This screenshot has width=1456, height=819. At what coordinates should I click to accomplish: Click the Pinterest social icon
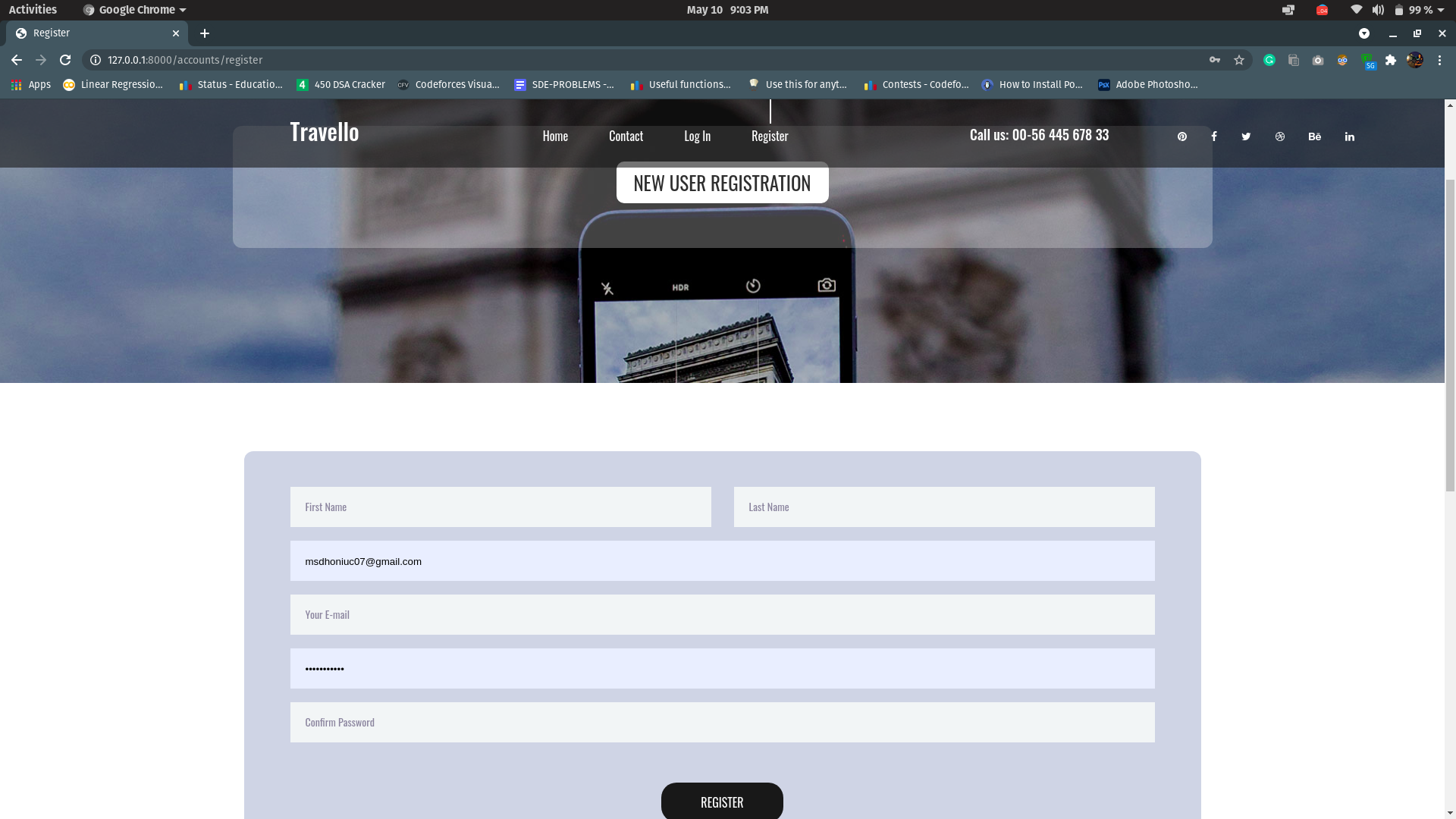[1181, 136]
